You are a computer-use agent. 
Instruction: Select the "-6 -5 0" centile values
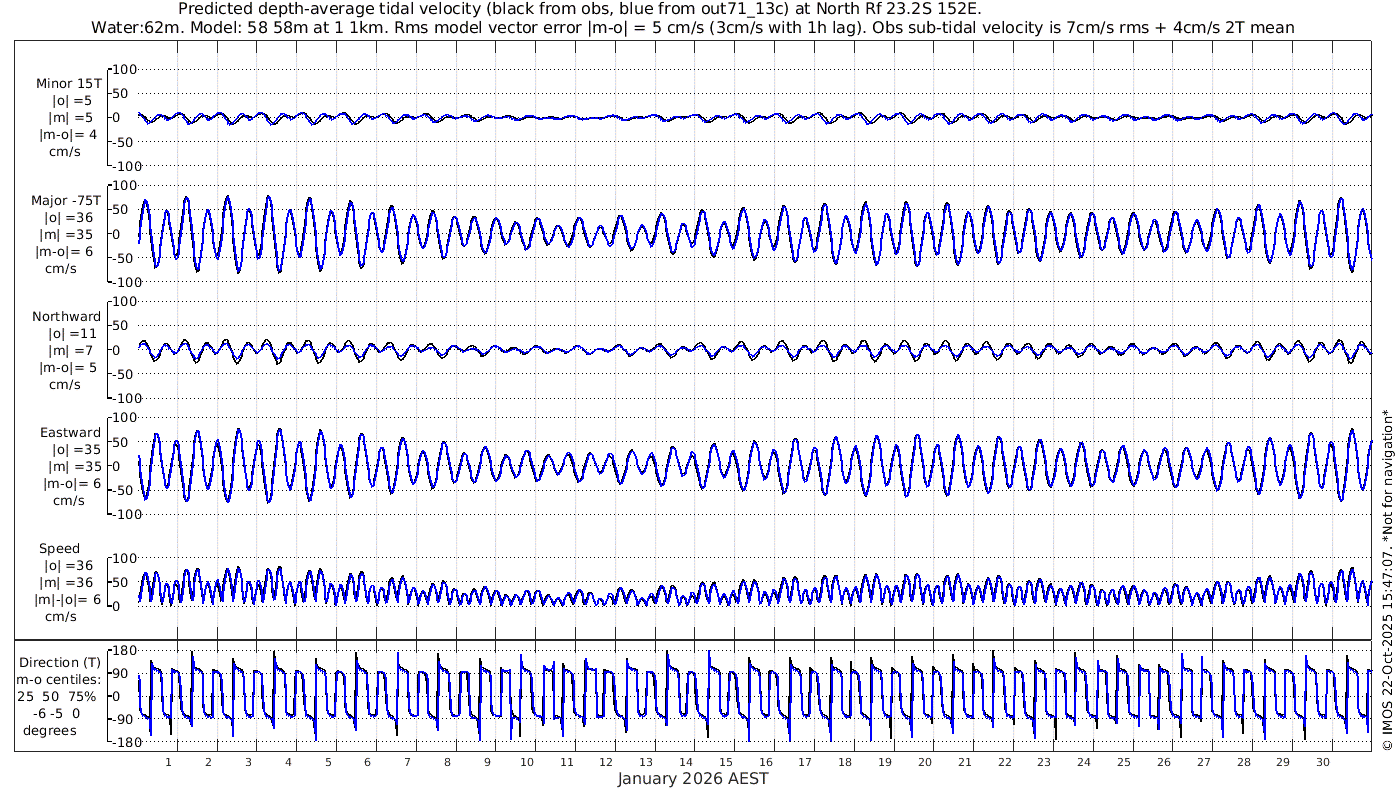(55, 714)
